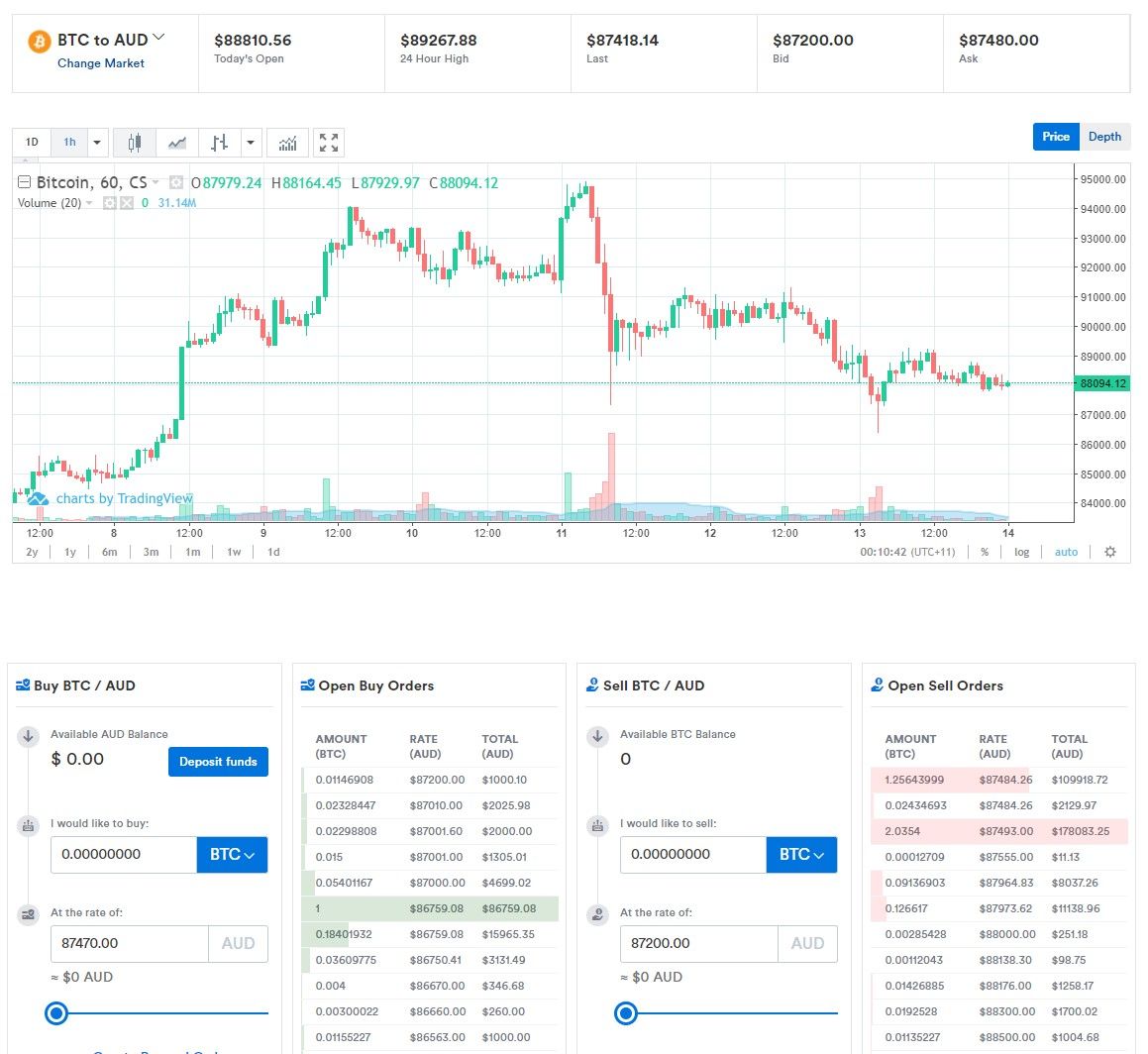Expand the chart style dropdown arrow

[251, 142]
